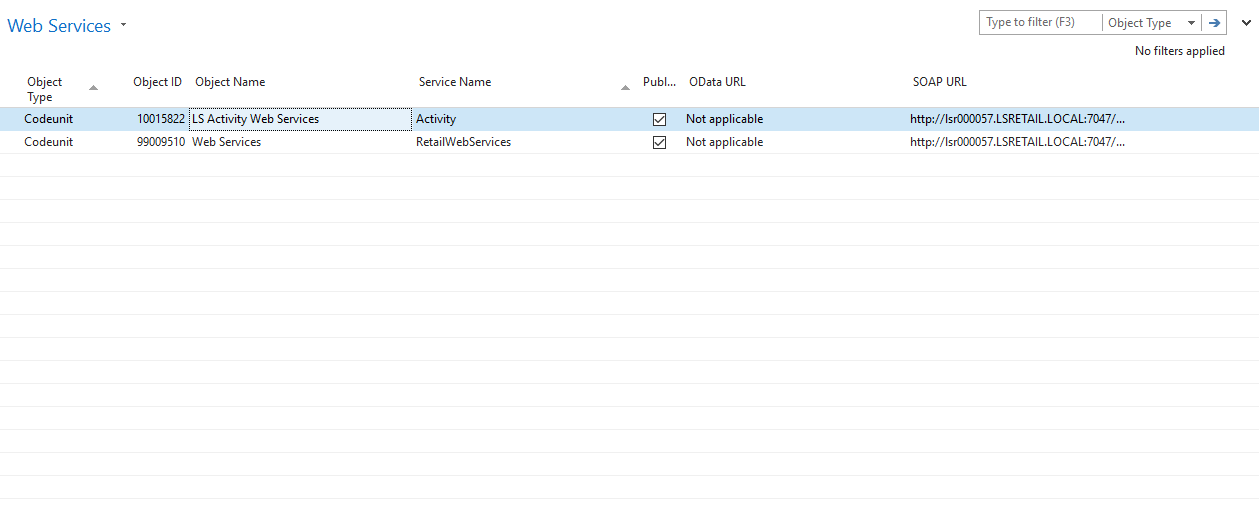Open the Web Services title dropdown
Image resolution: width=1259 pixels, height=519 pixels.
123,25
